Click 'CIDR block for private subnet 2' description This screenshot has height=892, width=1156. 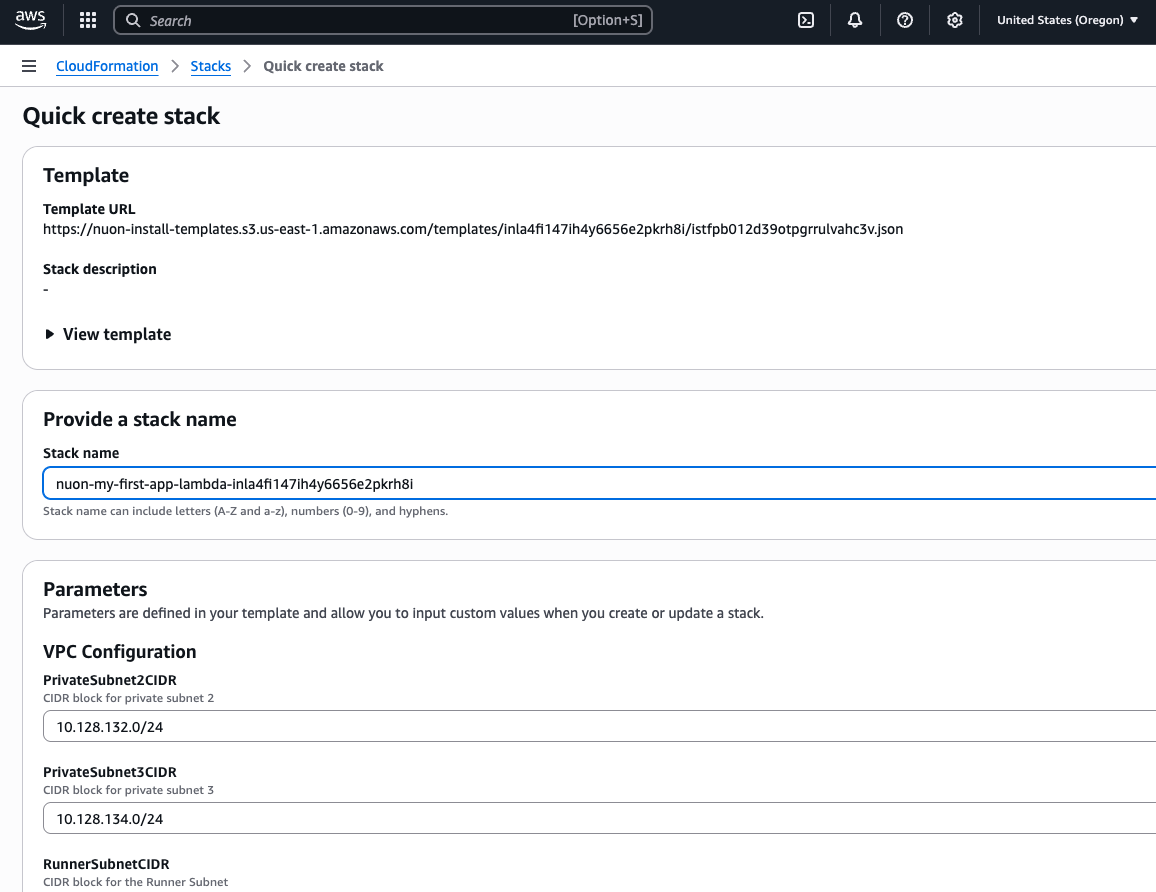pos(128,698)
